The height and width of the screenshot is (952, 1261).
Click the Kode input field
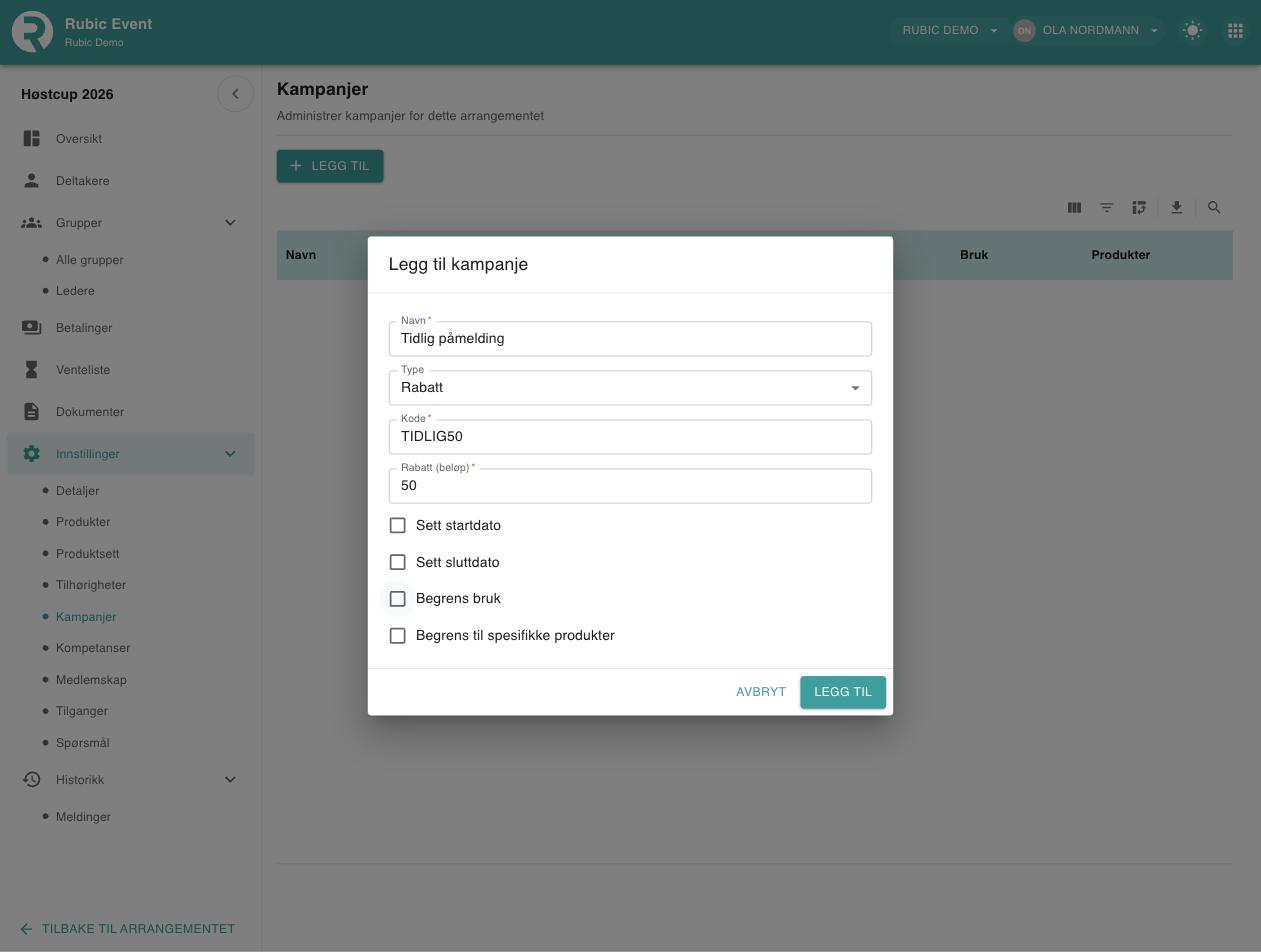[630, 437]
